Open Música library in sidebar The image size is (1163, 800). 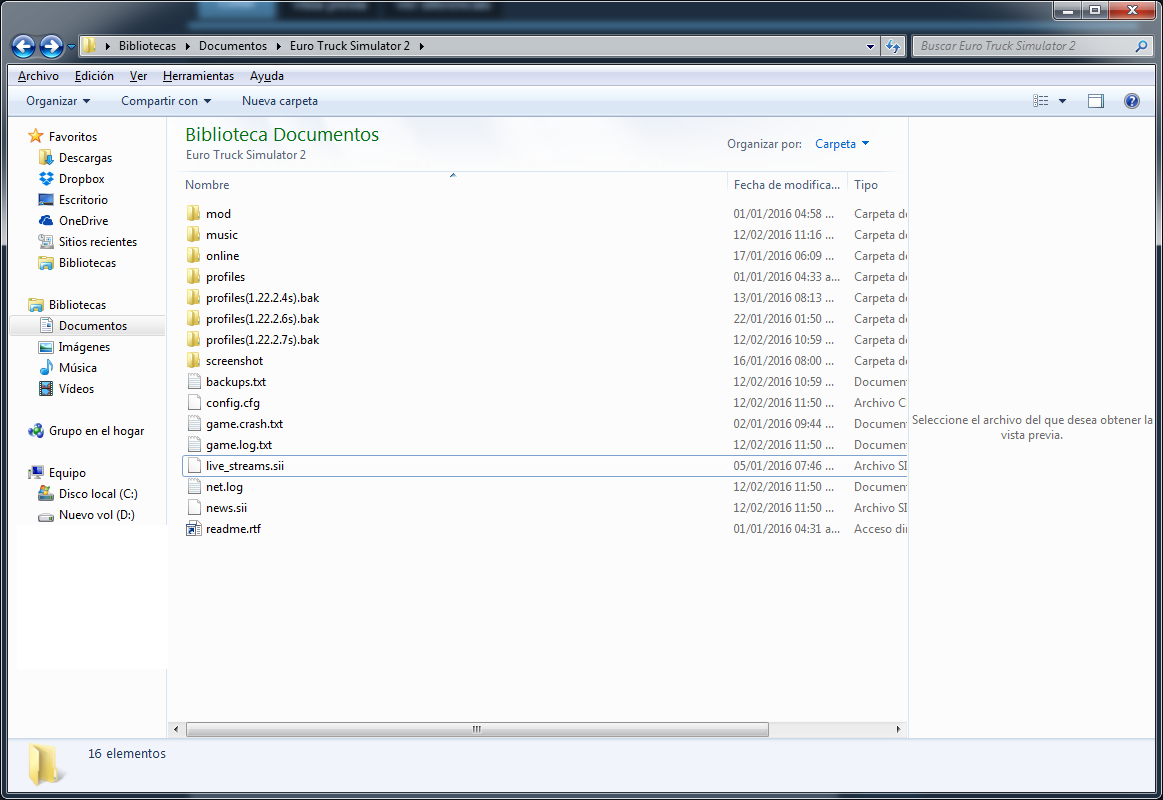(77, 368)
